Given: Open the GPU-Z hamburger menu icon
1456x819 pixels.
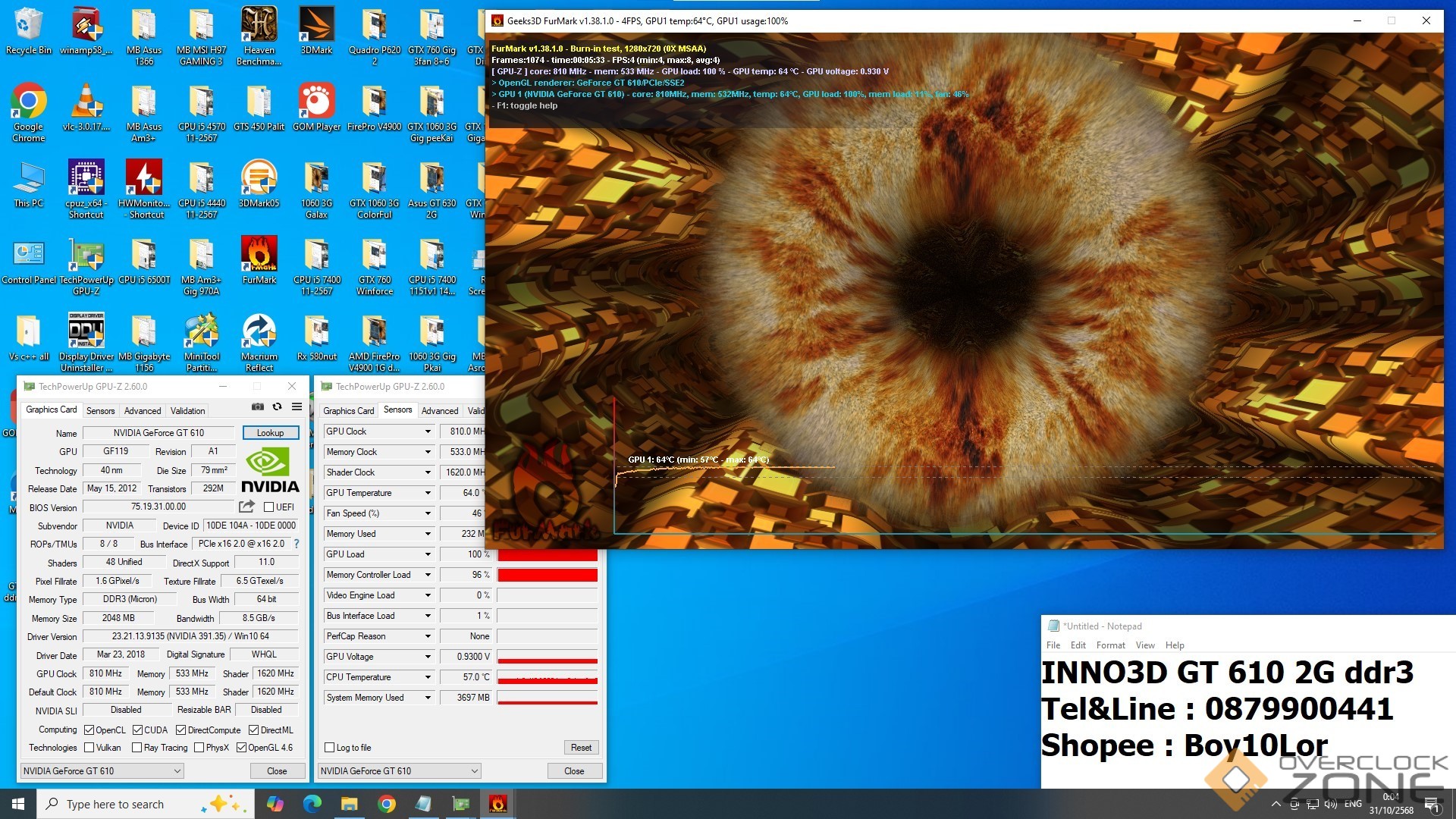Looking at the screenshot, I should [x=297, y=407].
